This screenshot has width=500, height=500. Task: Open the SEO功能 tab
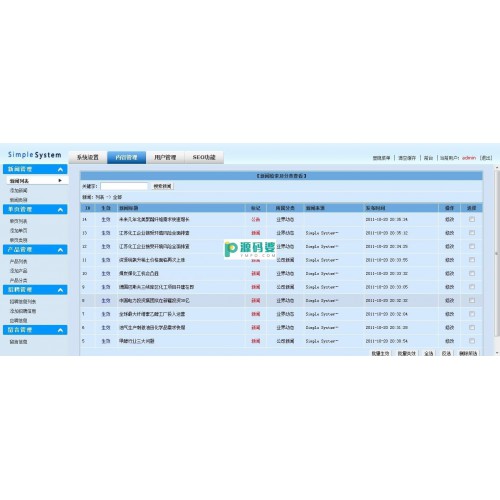[204, 157]
